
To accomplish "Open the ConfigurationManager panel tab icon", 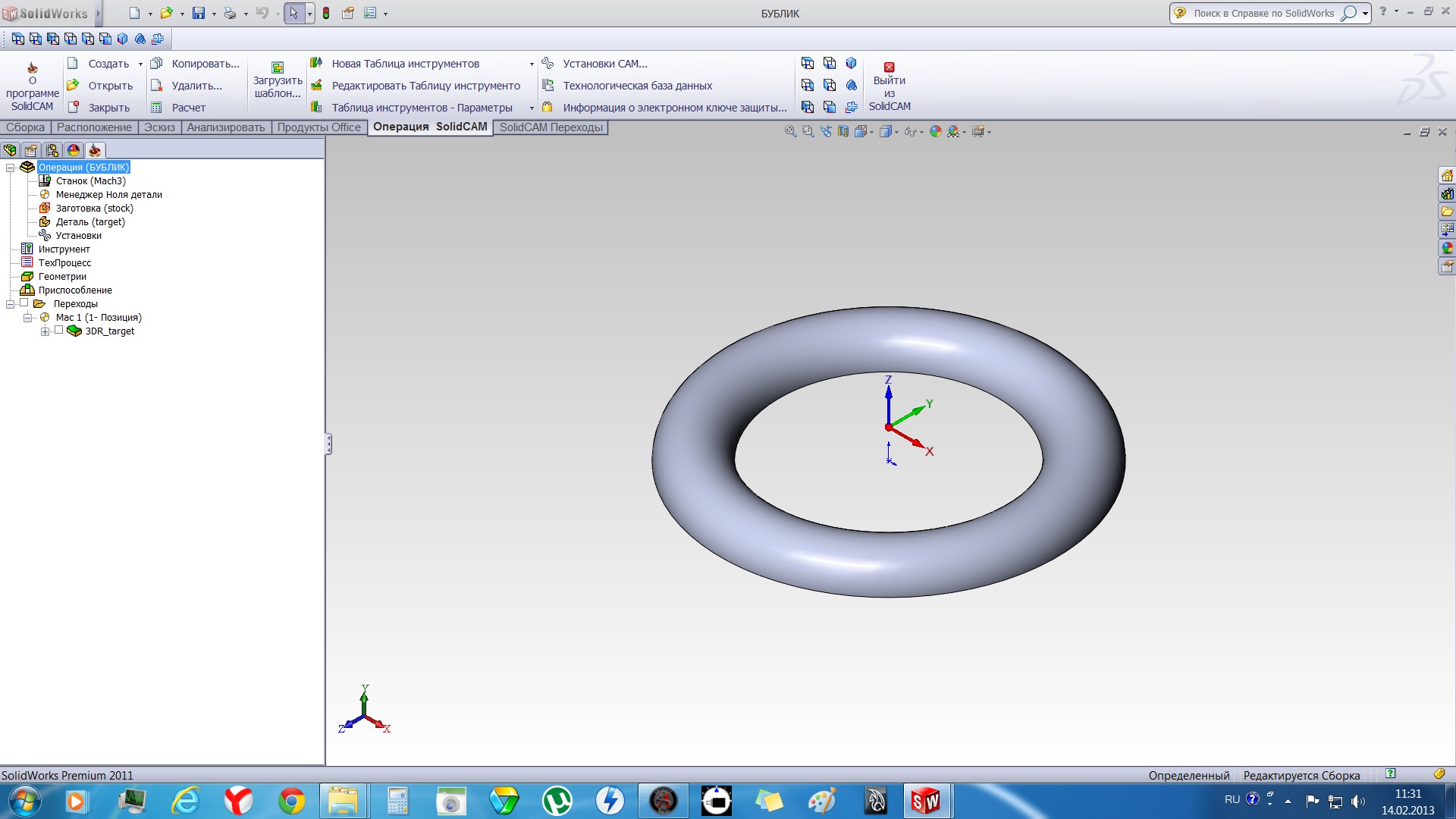I will (52, 150).
